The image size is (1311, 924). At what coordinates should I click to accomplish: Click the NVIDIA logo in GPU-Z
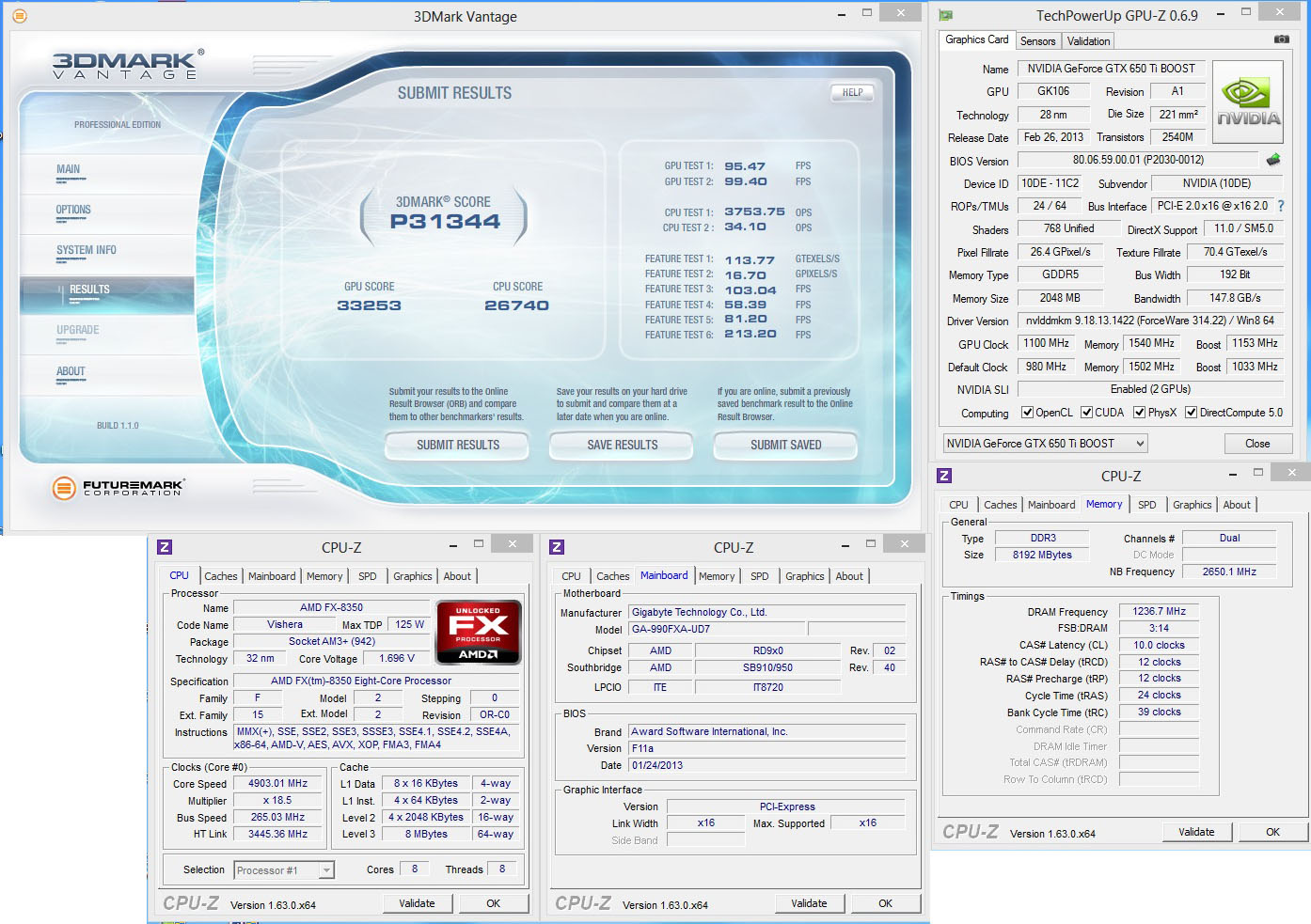1248,102
